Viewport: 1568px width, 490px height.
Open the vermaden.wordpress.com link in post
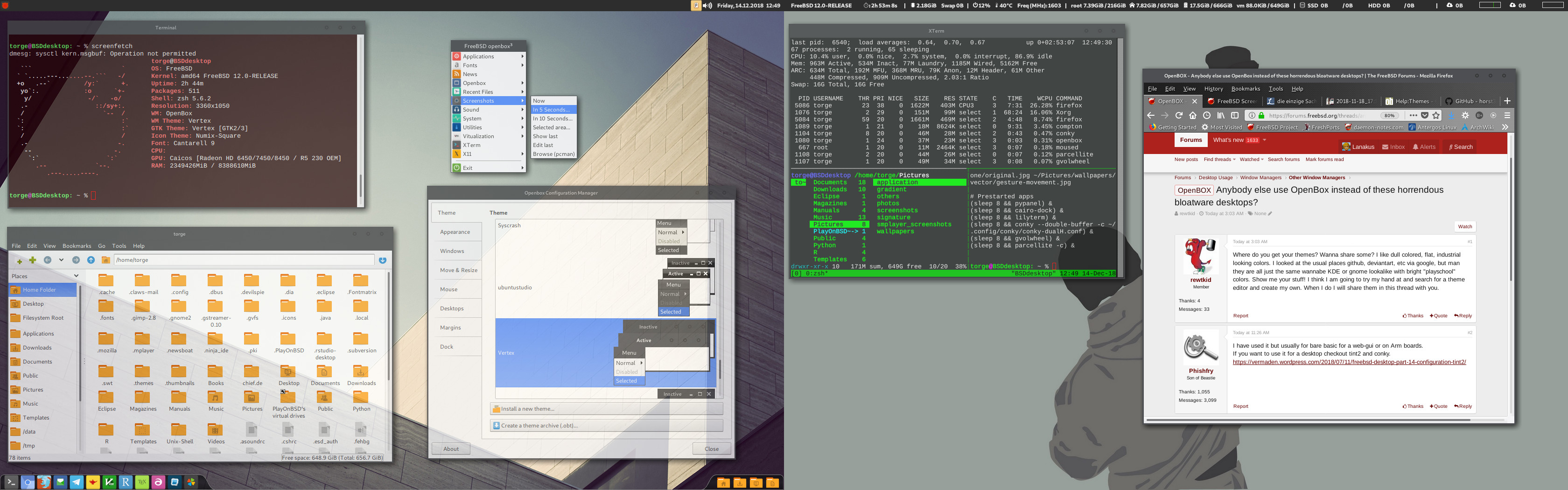click(1349, 362)
